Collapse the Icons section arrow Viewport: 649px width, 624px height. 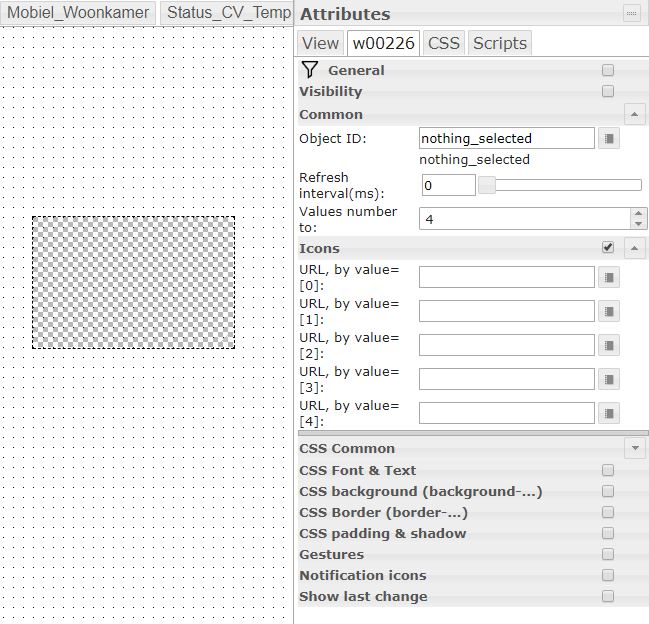(635, 248)
